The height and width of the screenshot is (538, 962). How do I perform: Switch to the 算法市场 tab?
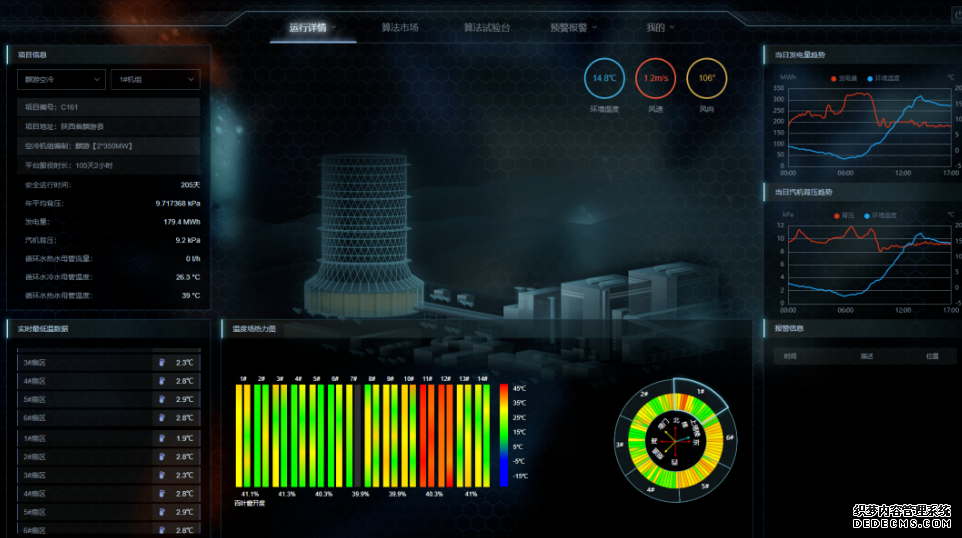(x=399, y=28)
